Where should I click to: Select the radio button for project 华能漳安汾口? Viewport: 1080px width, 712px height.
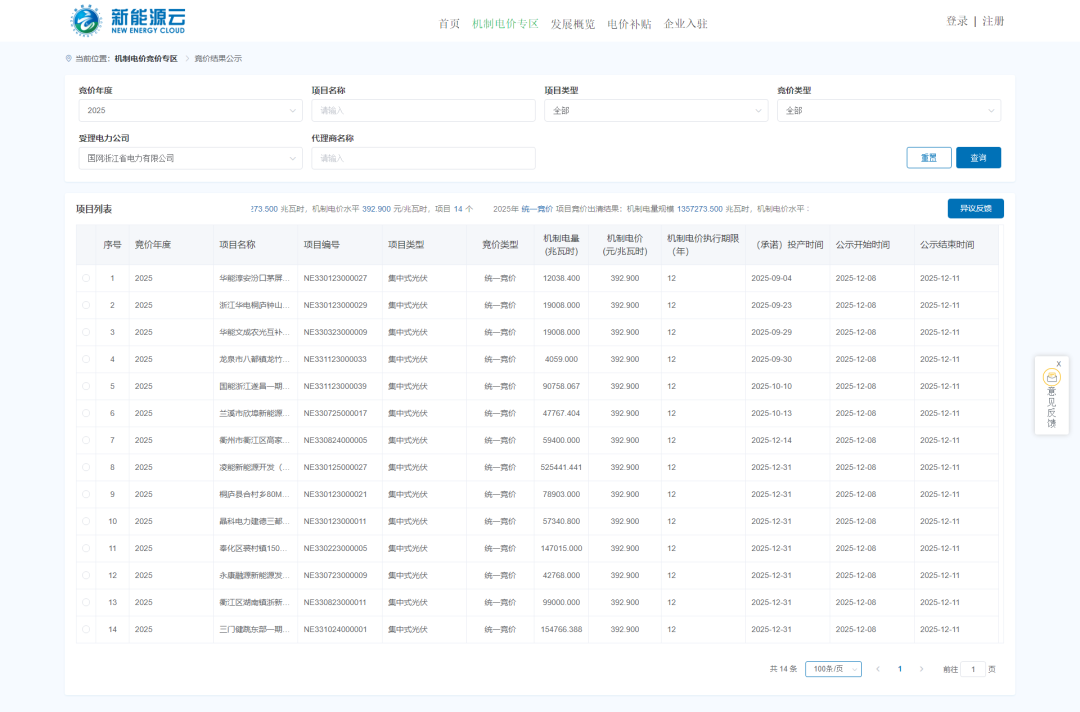[x=86, y=278]
